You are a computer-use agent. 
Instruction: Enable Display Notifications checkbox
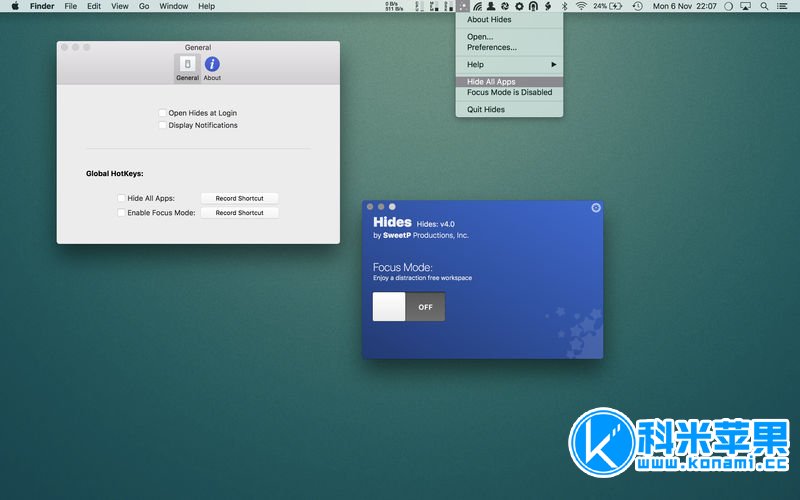click(162, 125)
